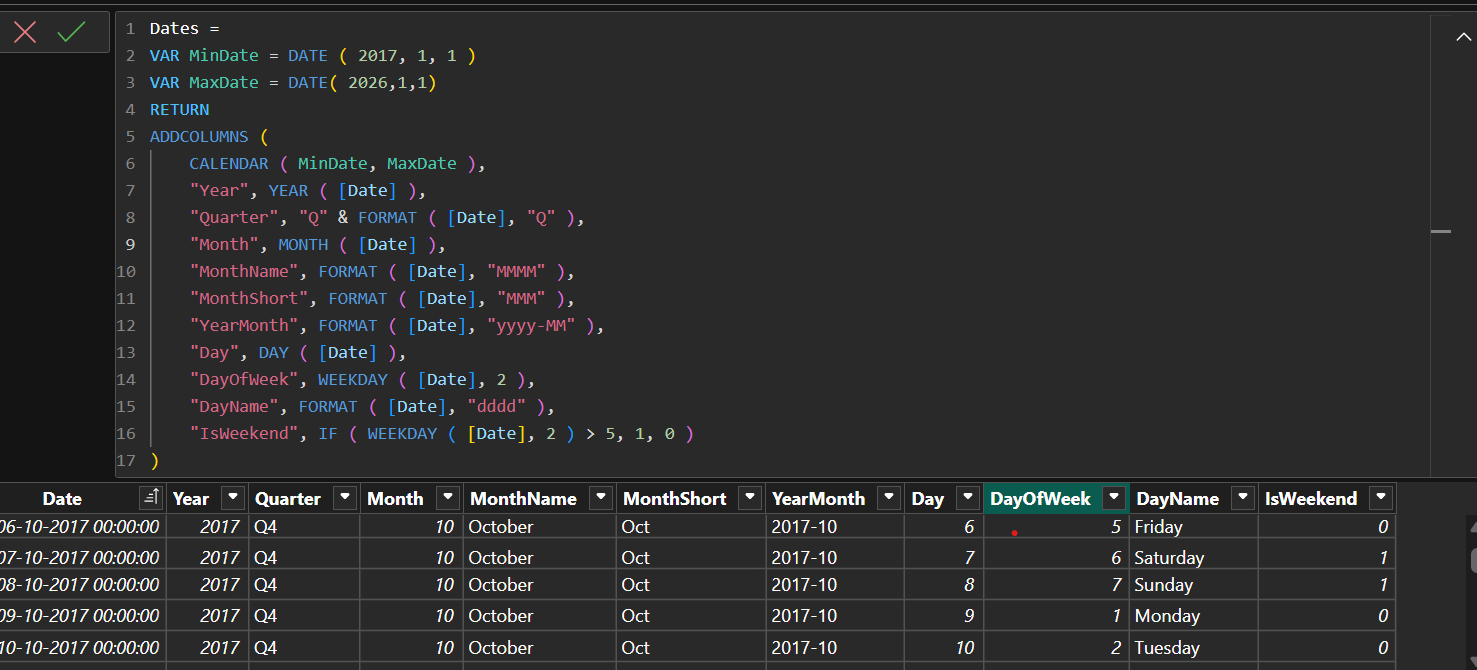Click the "Year" string on line 7
The width and height of the screenshot is (1477, 670).
click(219, 191)
